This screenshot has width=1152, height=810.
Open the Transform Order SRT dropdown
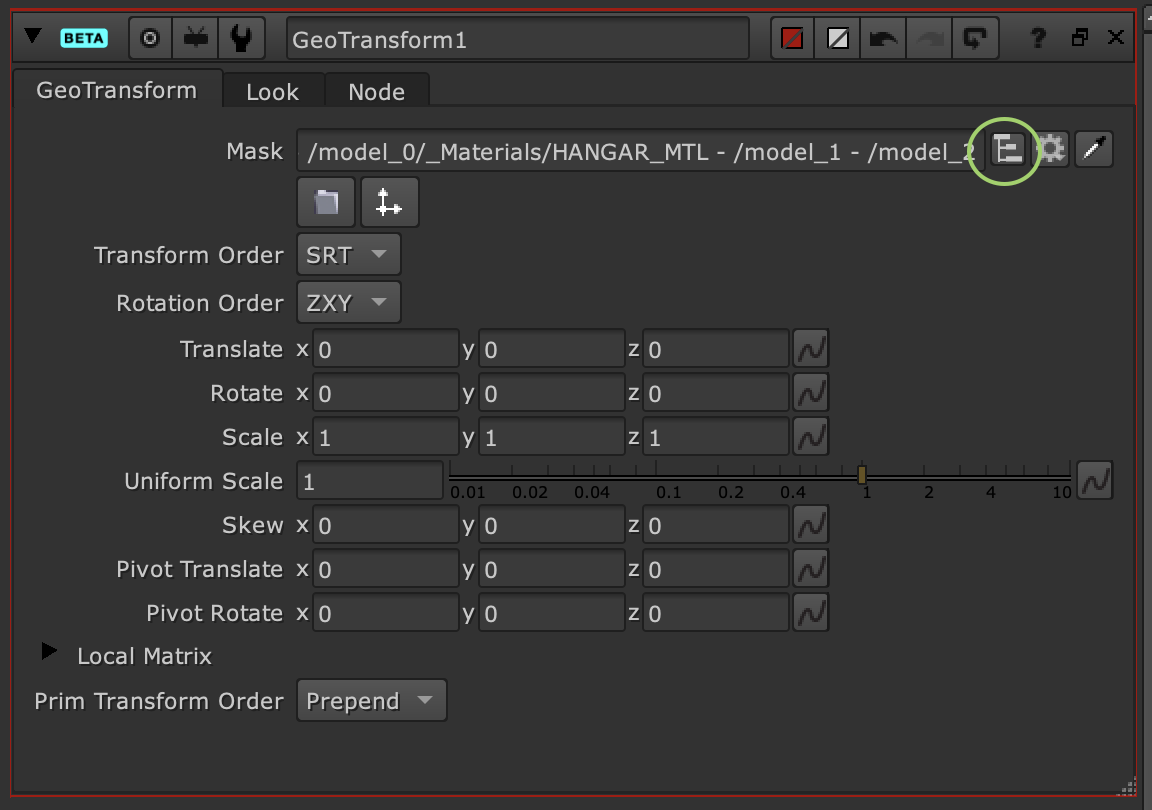click(348, 255)
